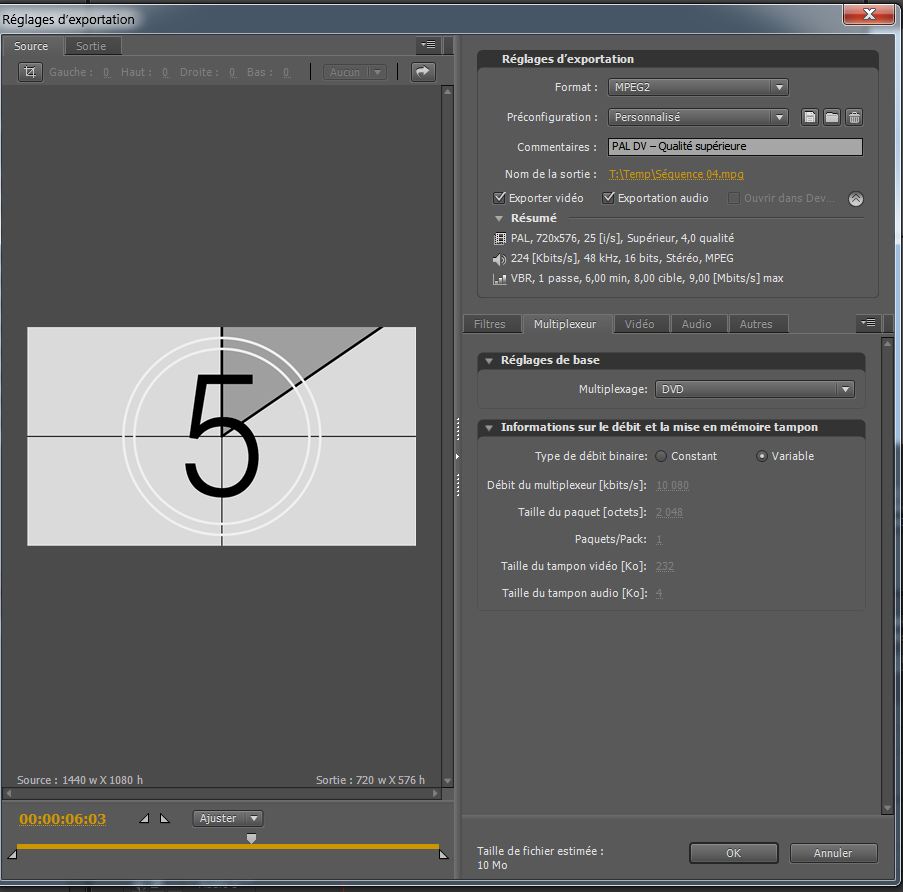
Task: Click the set In point triangle
Action: click(145, 818)
